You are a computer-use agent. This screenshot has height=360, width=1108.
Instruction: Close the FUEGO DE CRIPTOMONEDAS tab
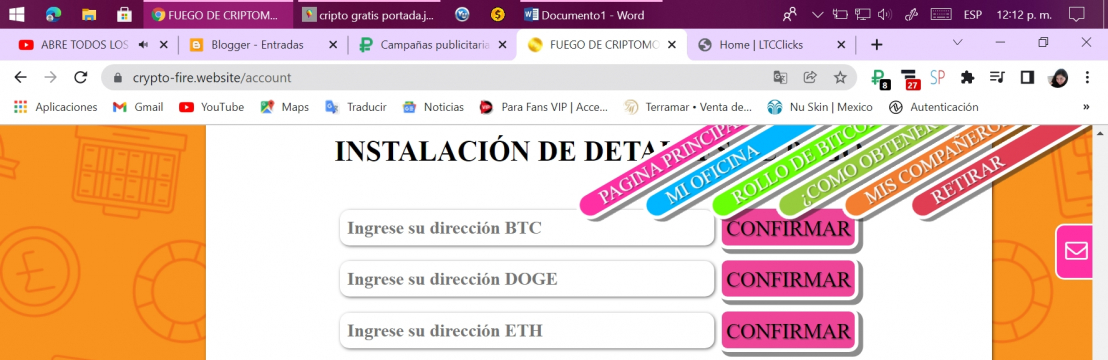point(671,45)
